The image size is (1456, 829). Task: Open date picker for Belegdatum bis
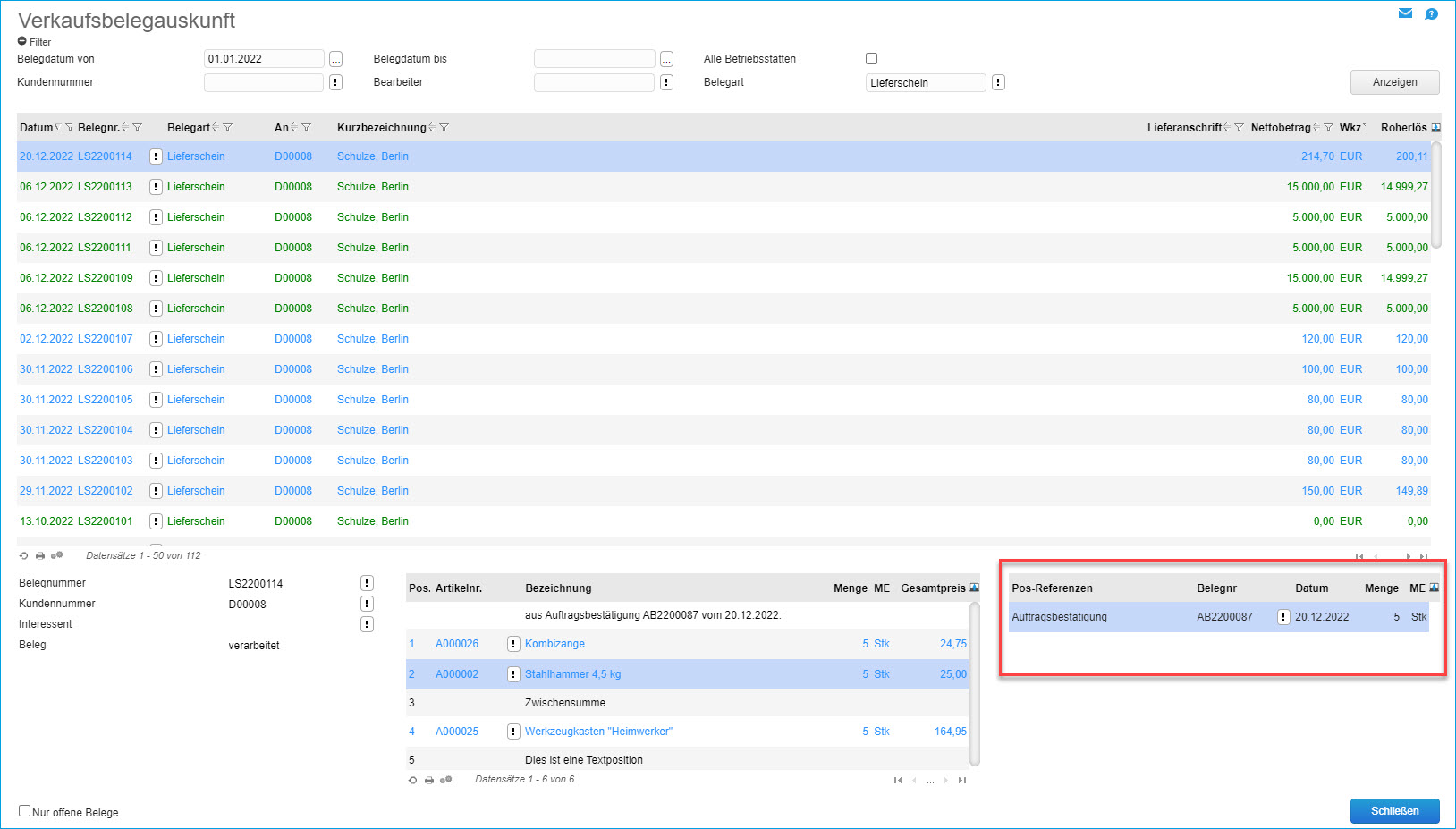(666, 59)
